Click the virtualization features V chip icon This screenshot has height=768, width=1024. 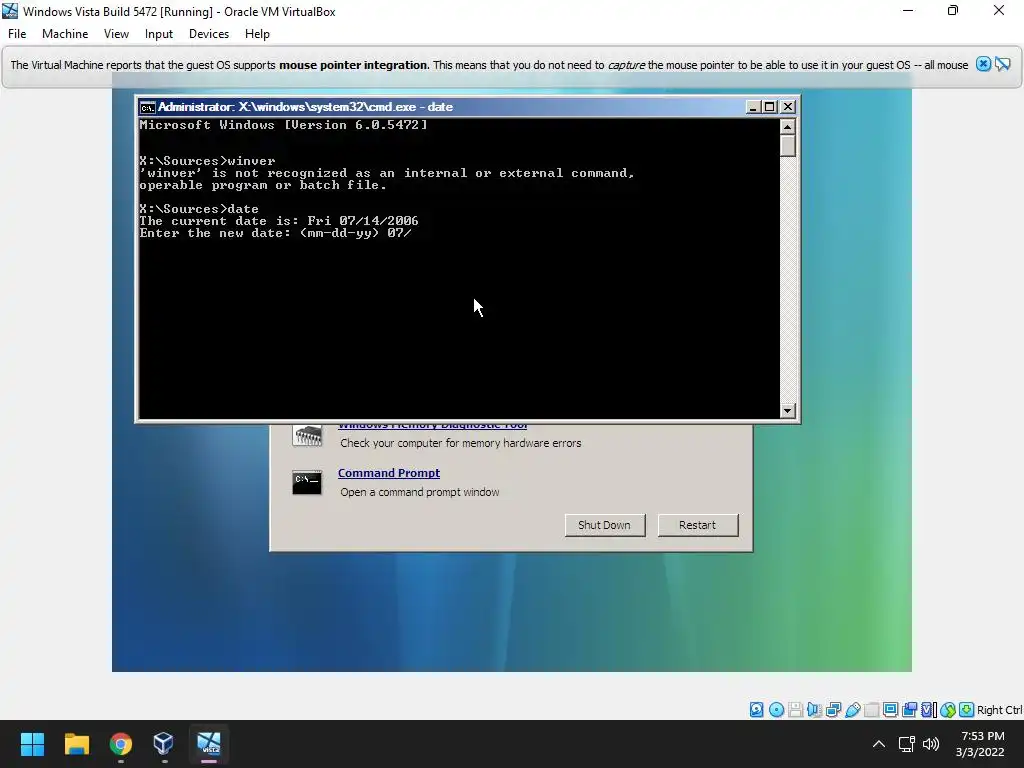[928, 710]
